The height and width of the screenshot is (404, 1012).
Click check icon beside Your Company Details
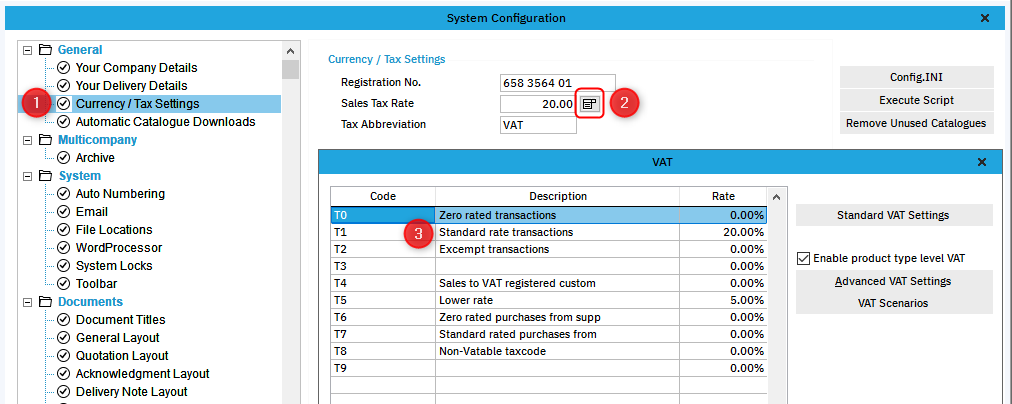(x=64, y=68)
